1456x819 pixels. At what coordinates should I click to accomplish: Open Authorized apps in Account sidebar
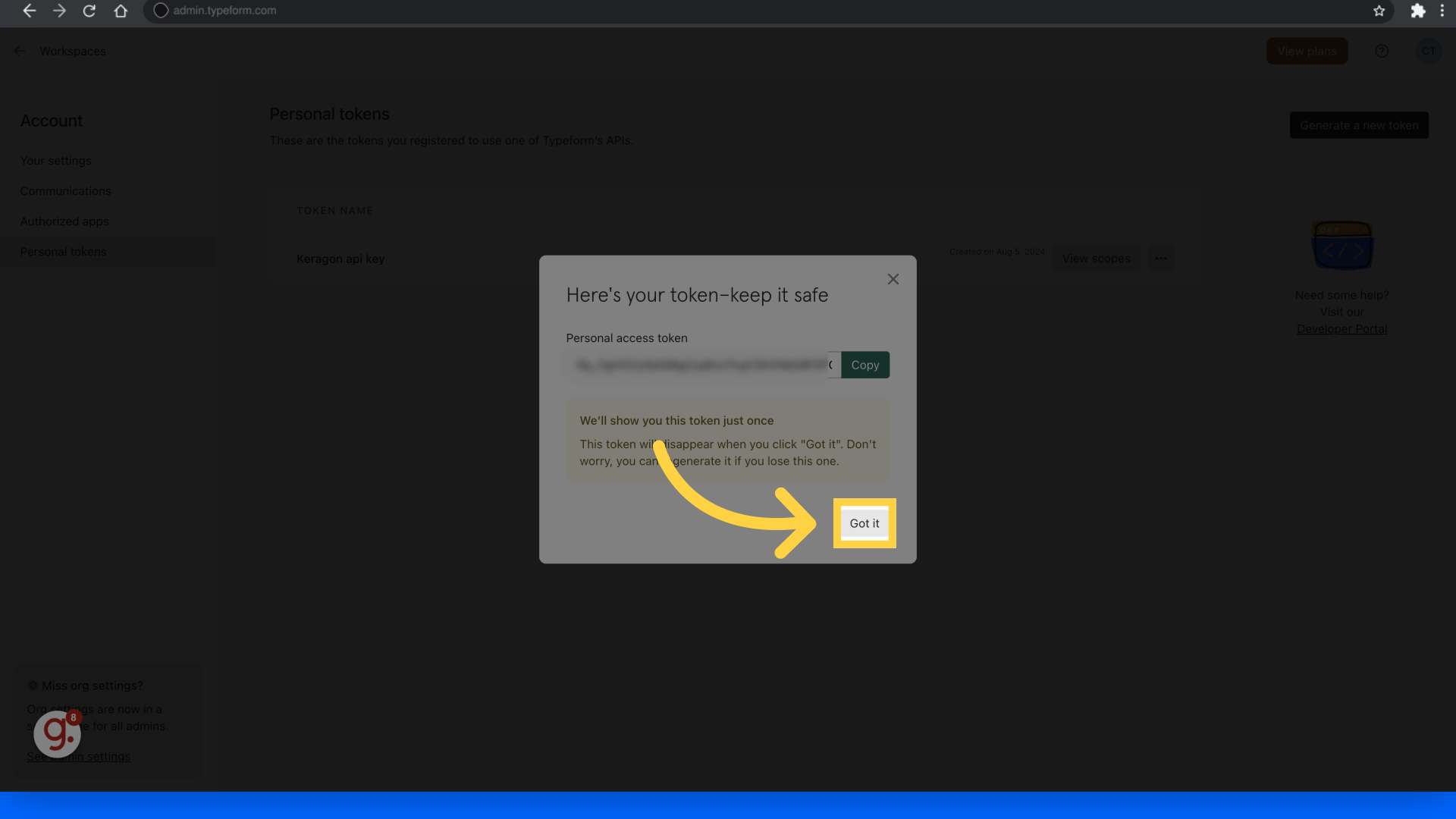(x=64, y=221)
